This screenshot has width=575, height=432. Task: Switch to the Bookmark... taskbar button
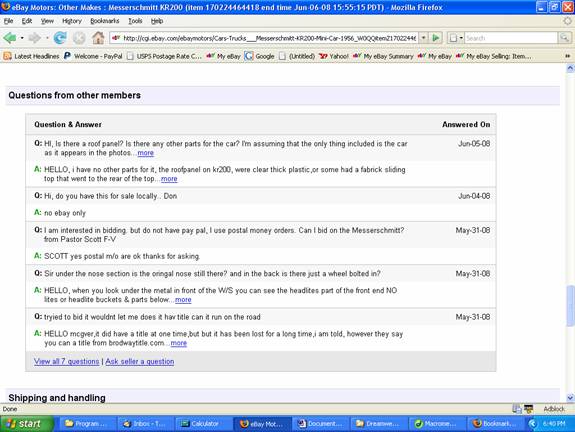496,424
